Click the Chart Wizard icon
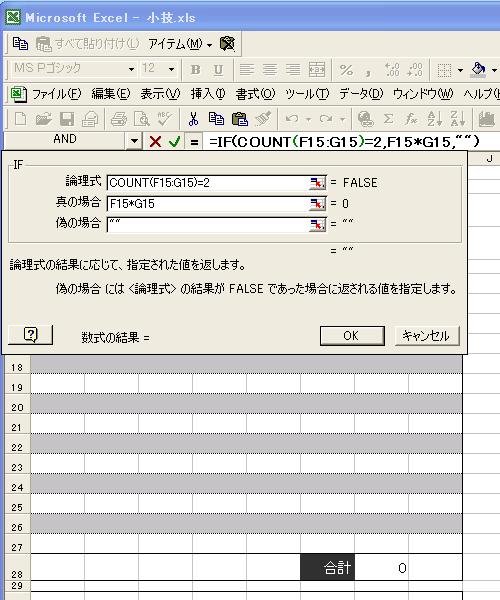Image resolution: width=500 pixels, height=600 pixels. click(x=487, y=119)
